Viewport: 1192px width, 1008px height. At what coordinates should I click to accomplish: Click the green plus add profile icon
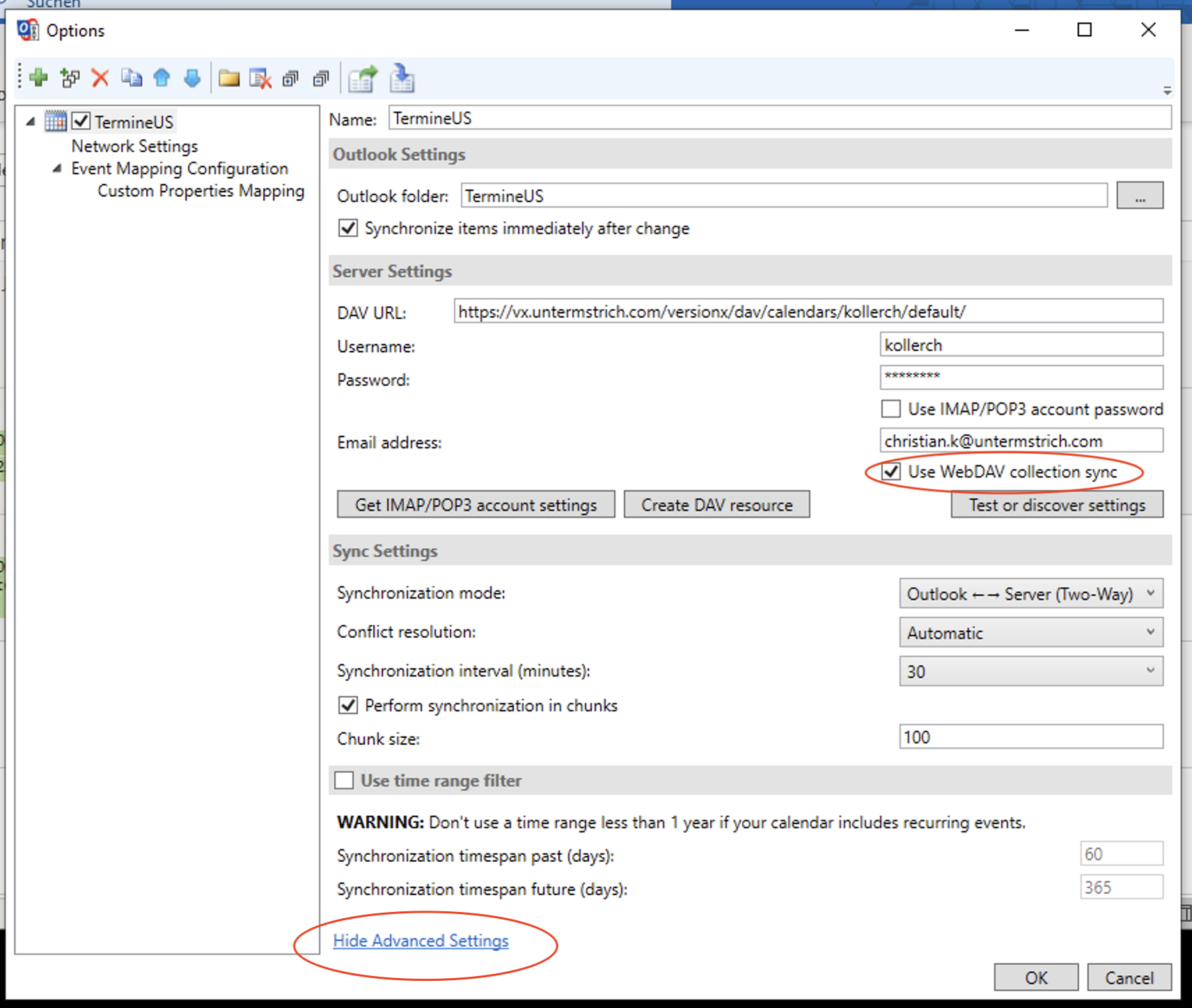pyautogui.click(x=39, y=77)
